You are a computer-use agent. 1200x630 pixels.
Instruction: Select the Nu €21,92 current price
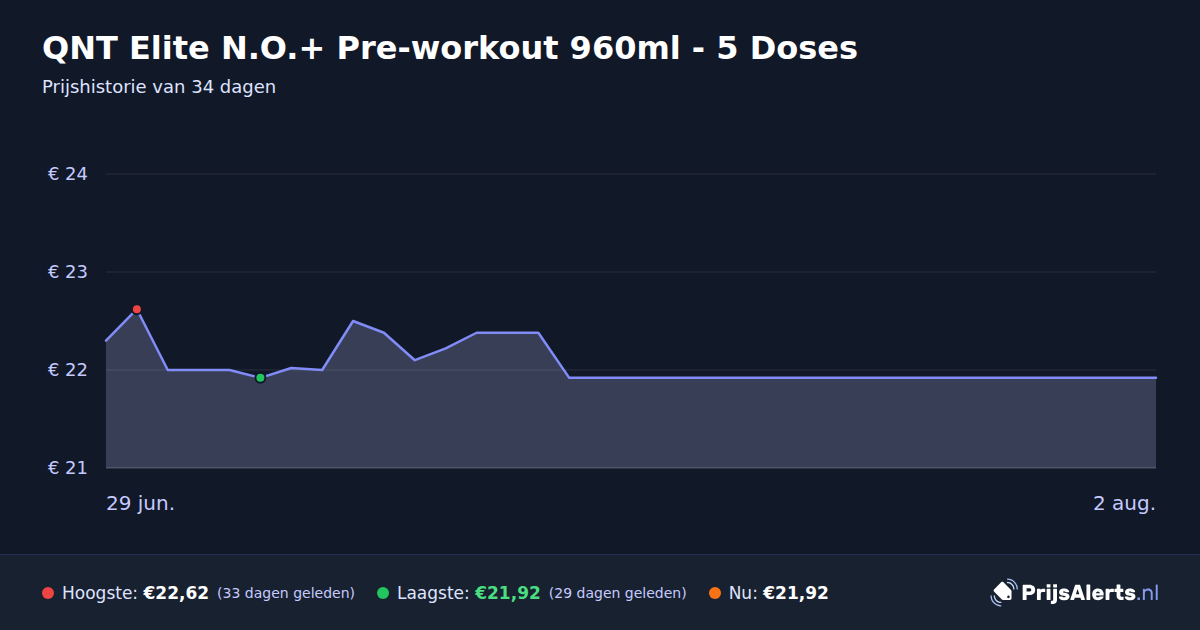coord(795,593)
